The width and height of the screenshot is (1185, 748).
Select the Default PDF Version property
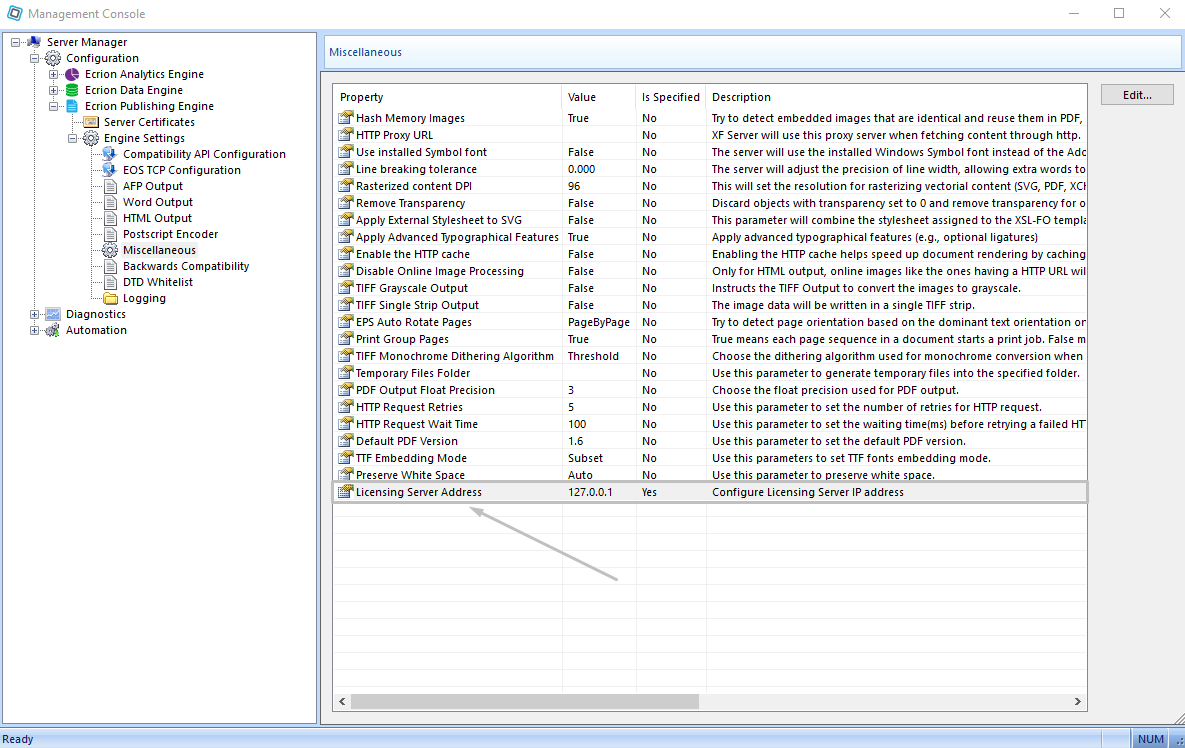pyautogui.click(x=407, y=441)
